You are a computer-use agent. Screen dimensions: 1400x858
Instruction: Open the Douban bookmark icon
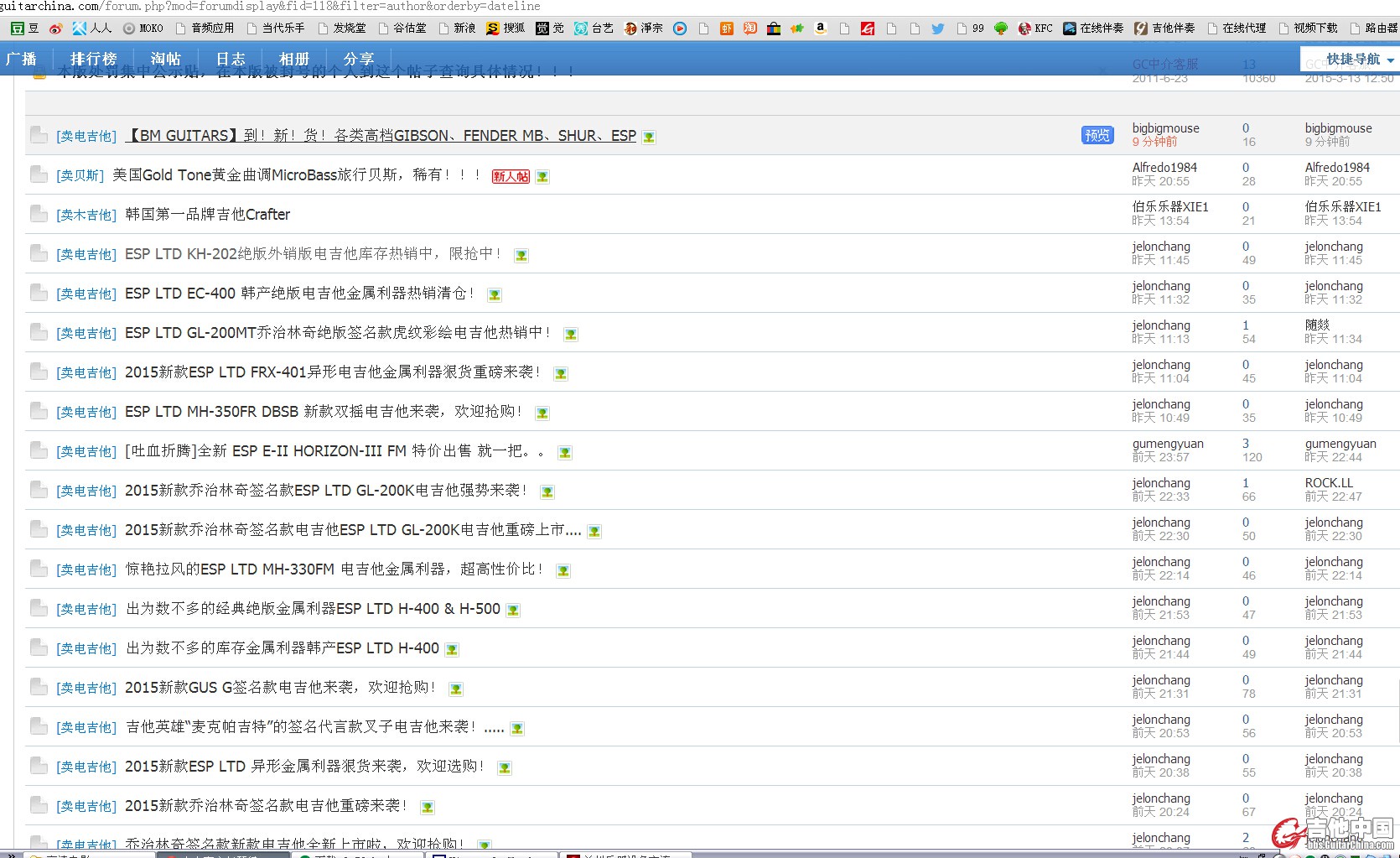point(18,29)
